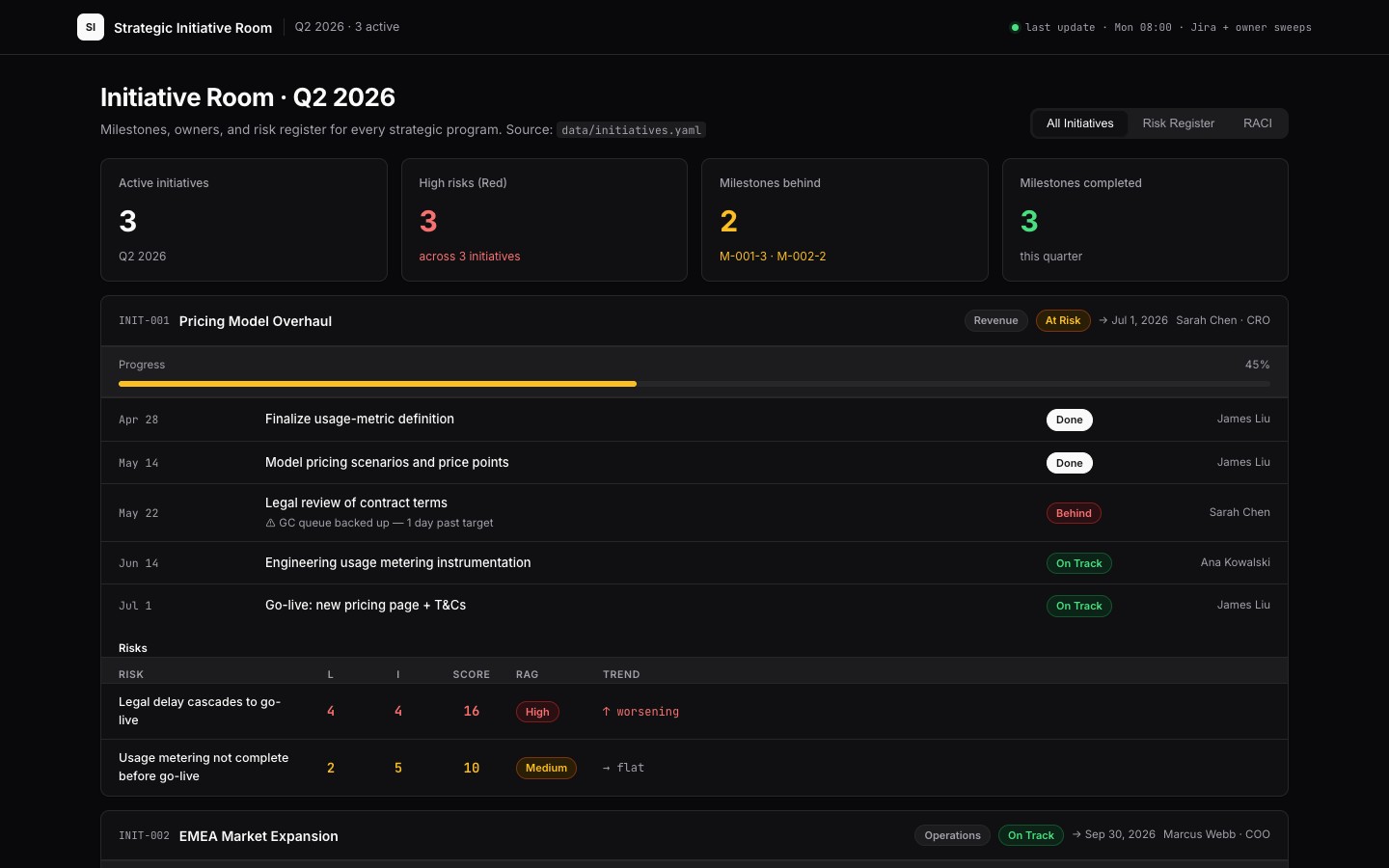1389x868 pixels.
Task: Click the 'across 3 initiatives' text
Action: (x=470, y=257)
